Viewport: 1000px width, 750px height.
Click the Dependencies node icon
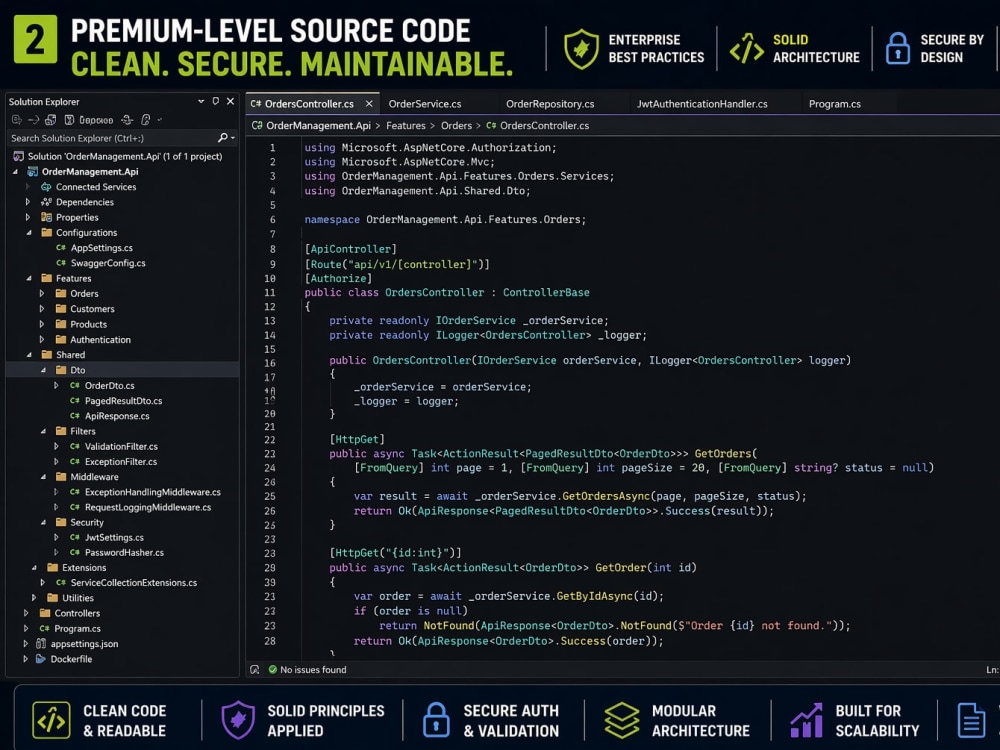(x=46, y=202)
